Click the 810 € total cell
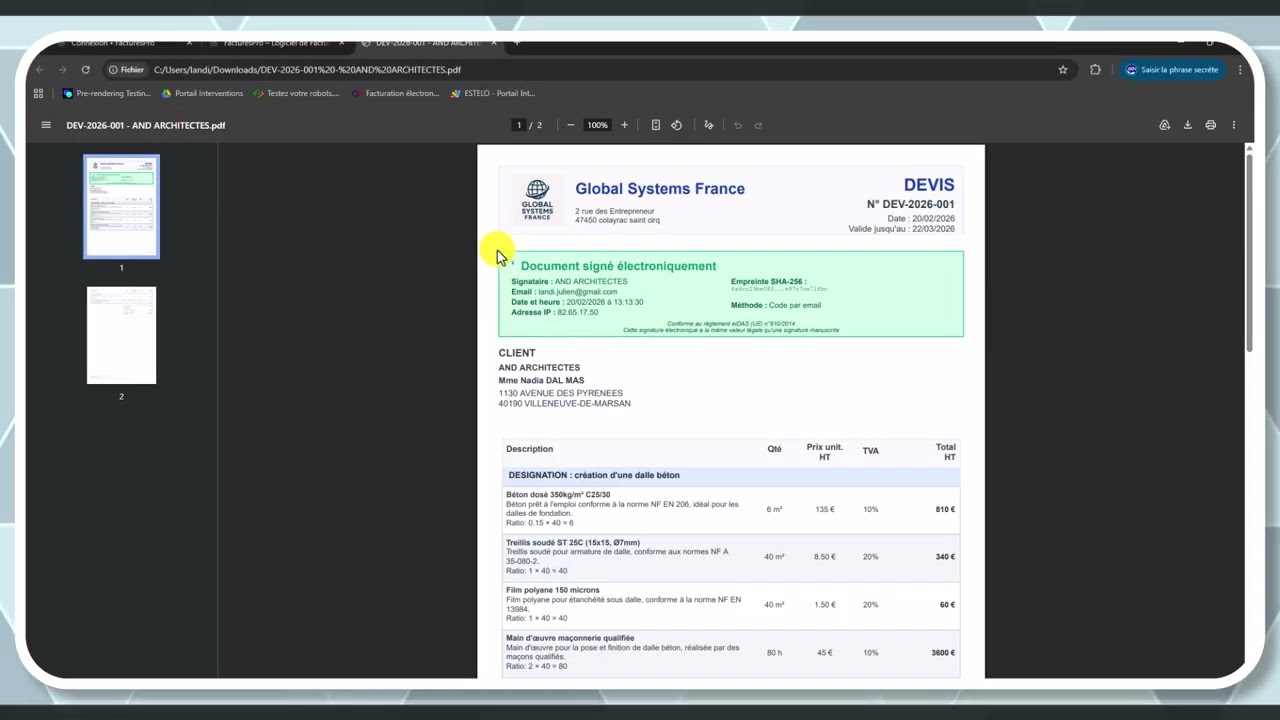The image size is (1280, 720). point(945,509)
